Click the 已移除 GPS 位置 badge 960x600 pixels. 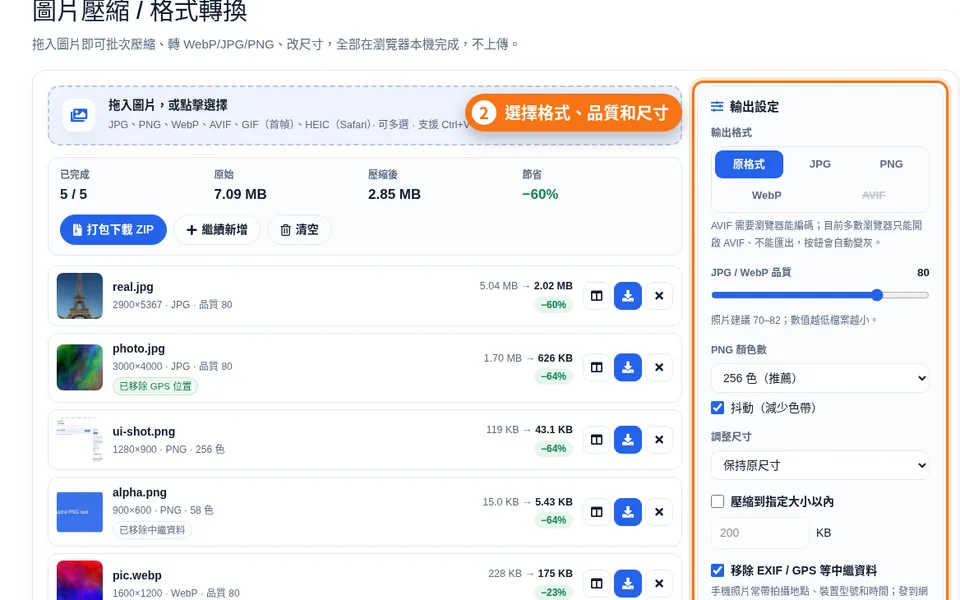click(x=155, y=386)
